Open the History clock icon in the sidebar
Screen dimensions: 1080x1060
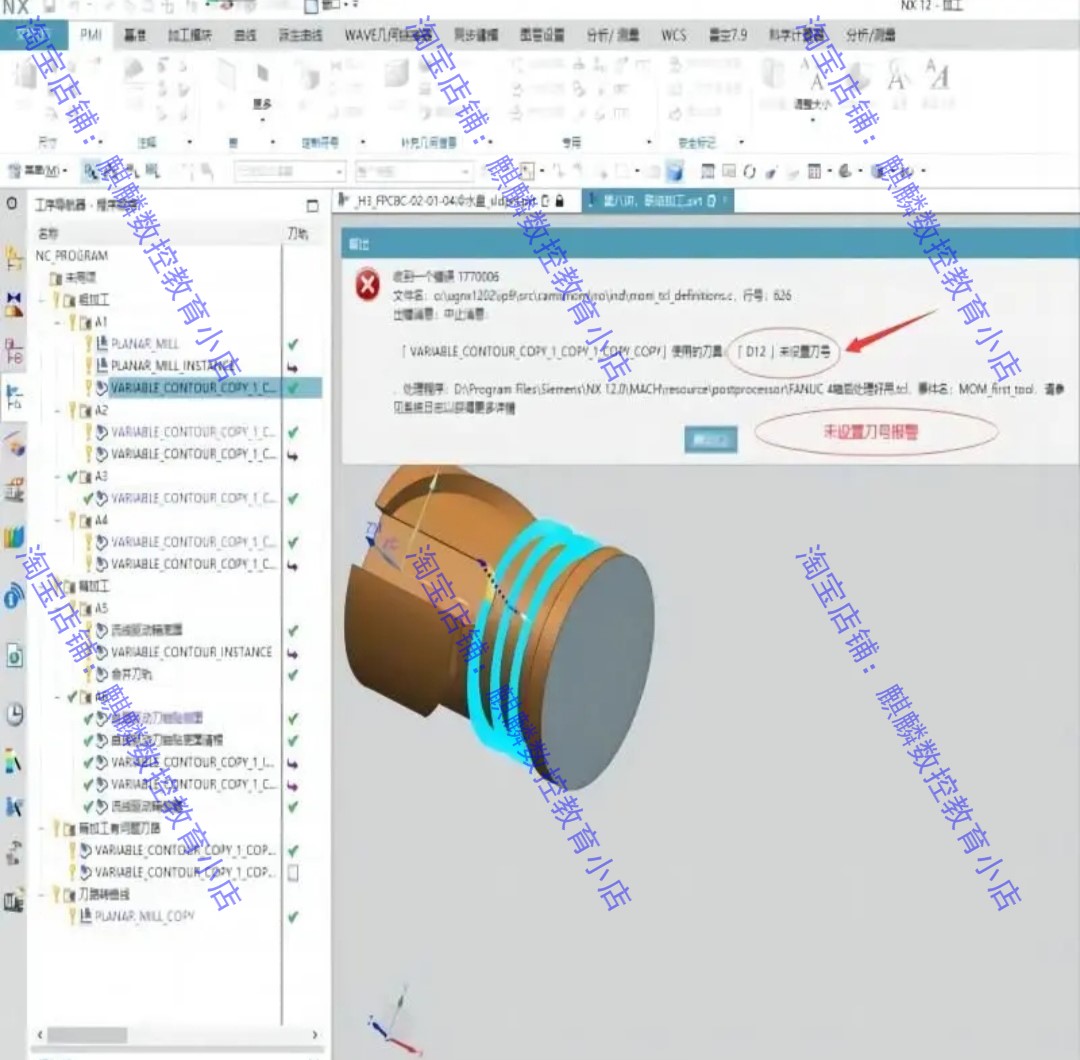(x=14, y=714)
